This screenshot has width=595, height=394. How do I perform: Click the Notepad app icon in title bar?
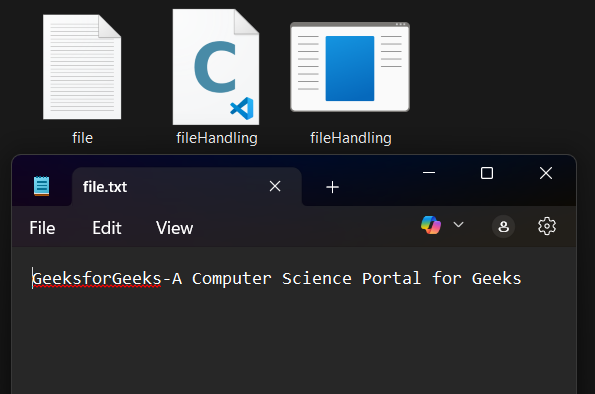pyautogui.click(x=41, y=186)
